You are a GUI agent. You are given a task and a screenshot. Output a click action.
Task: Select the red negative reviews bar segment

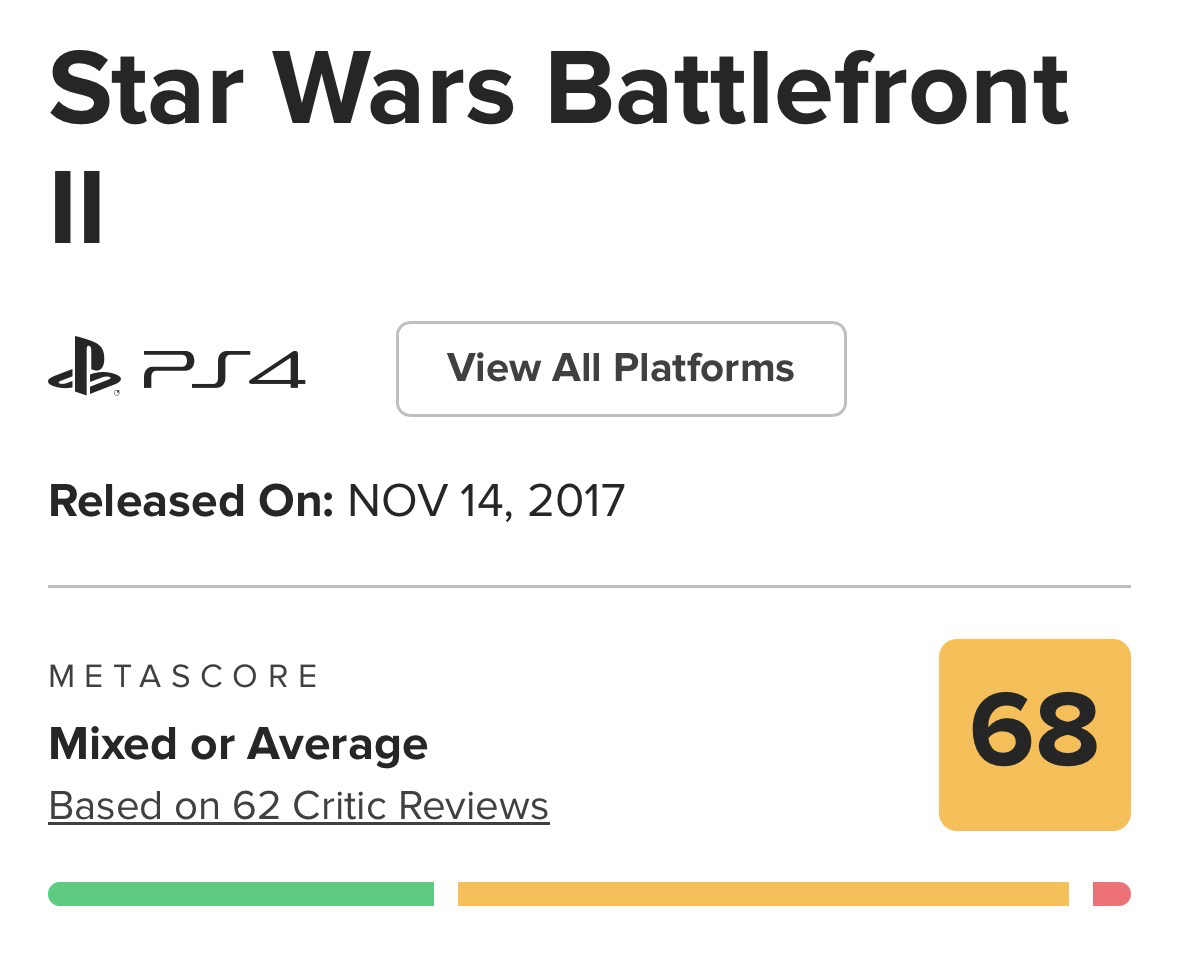[1111, 894]
